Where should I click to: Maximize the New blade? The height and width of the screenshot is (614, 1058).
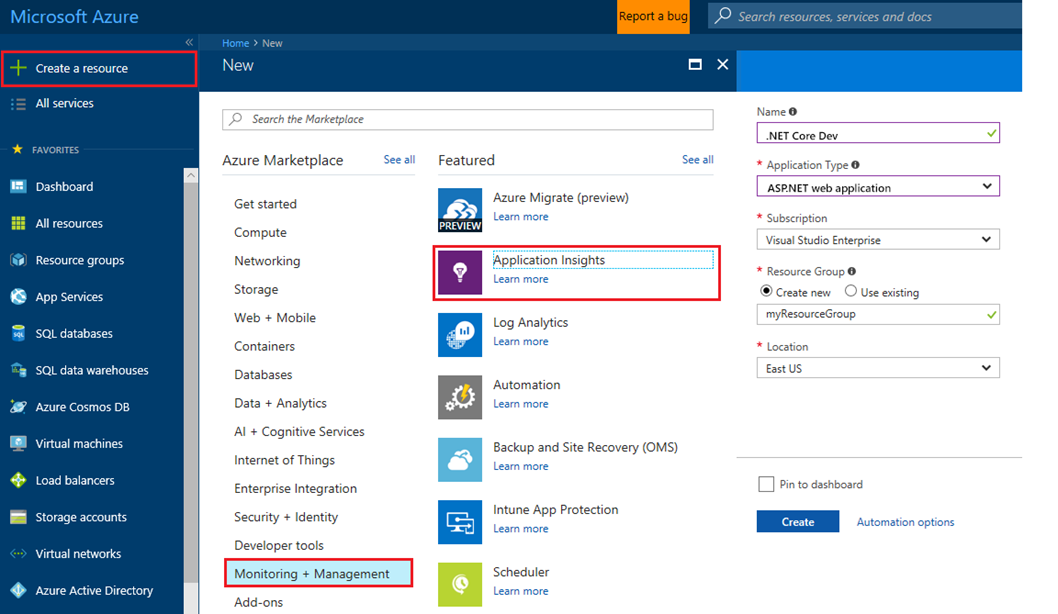pyautogui.click(x=695, y=64)
